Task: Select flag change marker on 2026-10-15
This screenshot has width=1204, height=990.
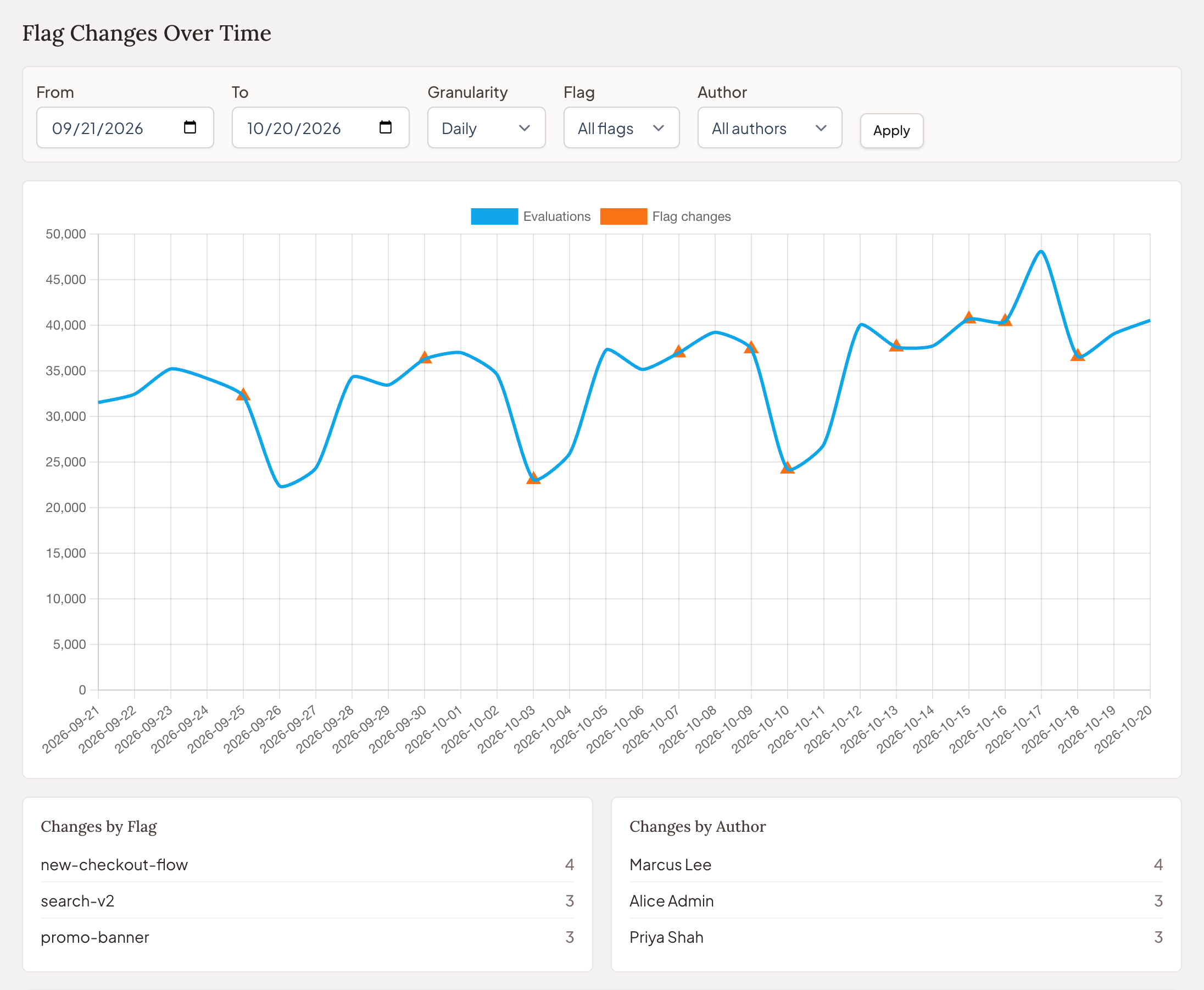Action: [968, 317]
